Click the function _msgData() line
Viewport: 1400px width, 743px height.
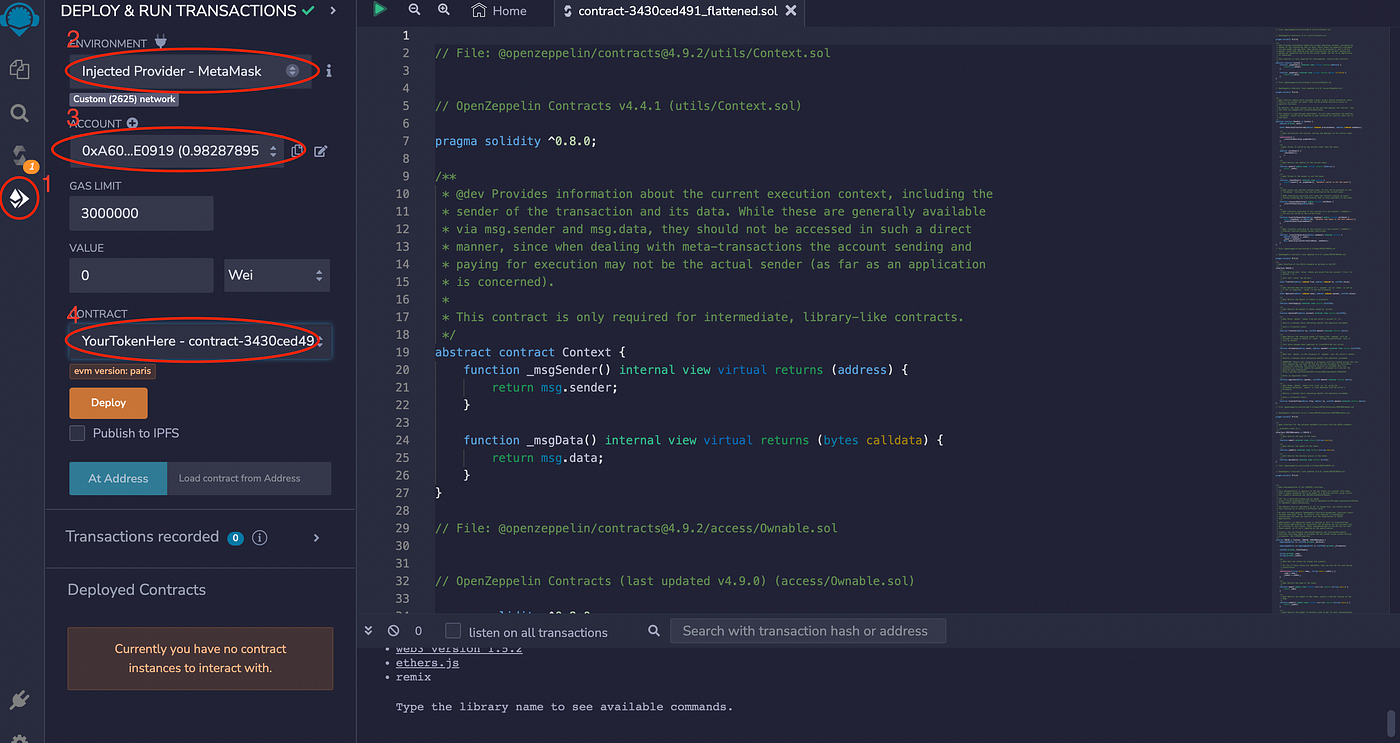(x=703, y=440)
